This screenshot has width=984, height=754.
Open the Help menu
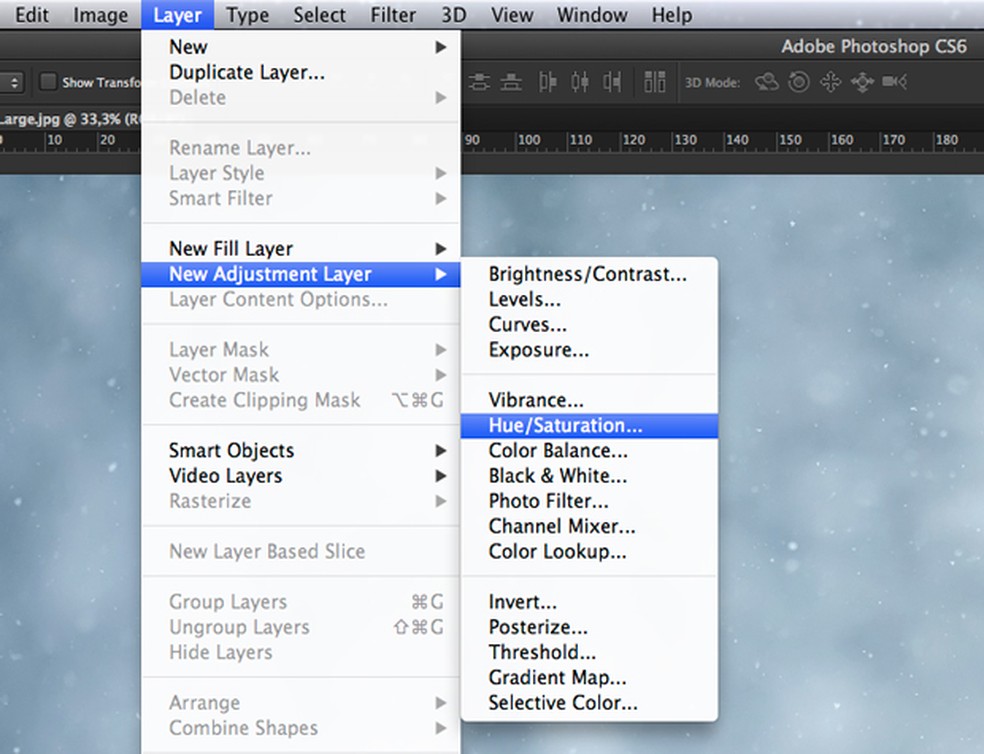pos(671,14)
